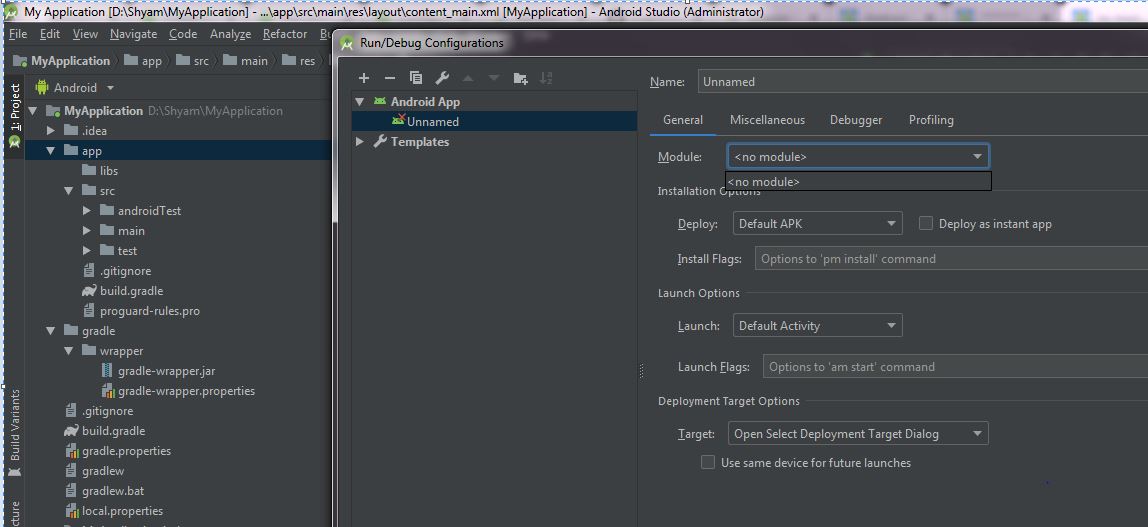The height and width of the screenshot is (527, 1148).
Task: Click the Copy Configuration icon
Action: click(x=416, y=78)
